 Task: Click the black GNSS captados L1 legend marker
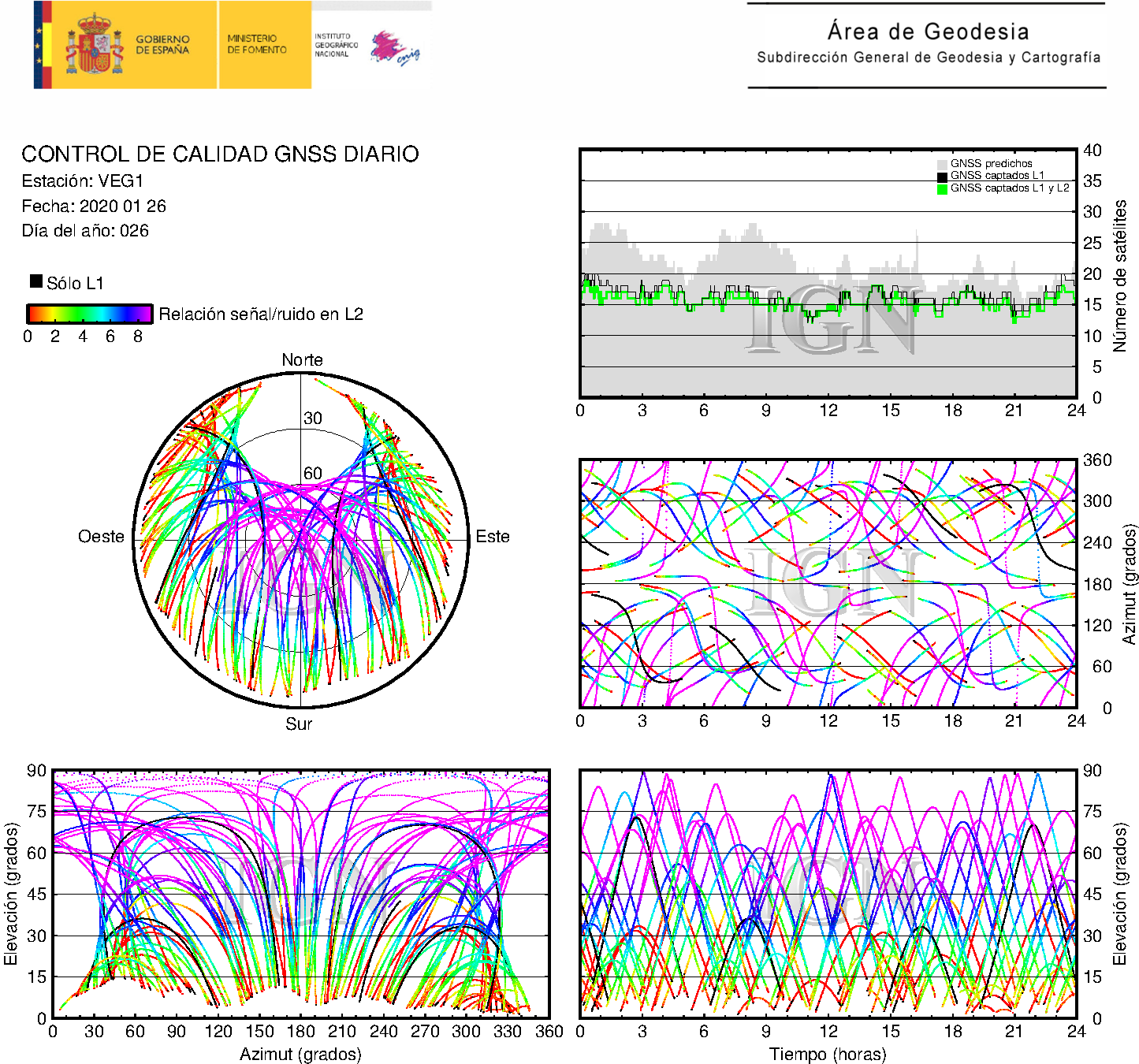point(942,177)
